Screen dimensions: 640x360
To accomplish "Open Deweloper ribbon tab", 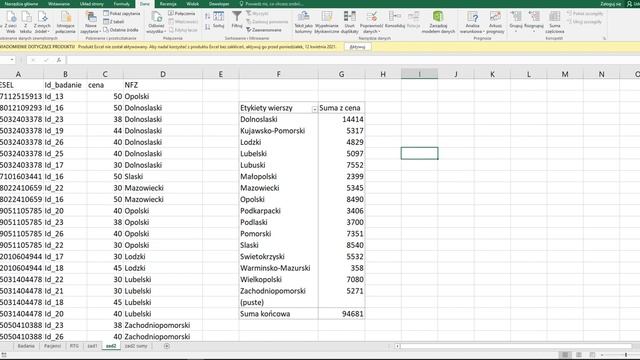I will coord(219,4).
